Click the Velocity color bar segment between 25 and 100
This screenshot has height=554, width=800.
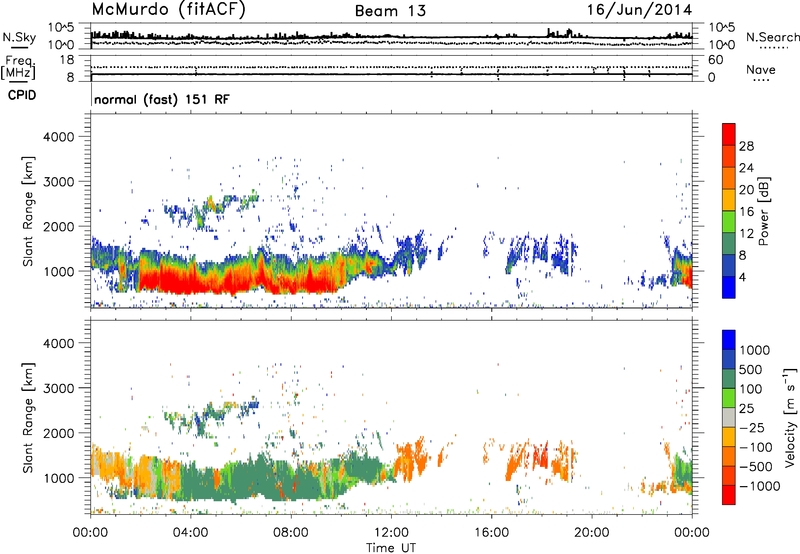[x=729, y=398]
